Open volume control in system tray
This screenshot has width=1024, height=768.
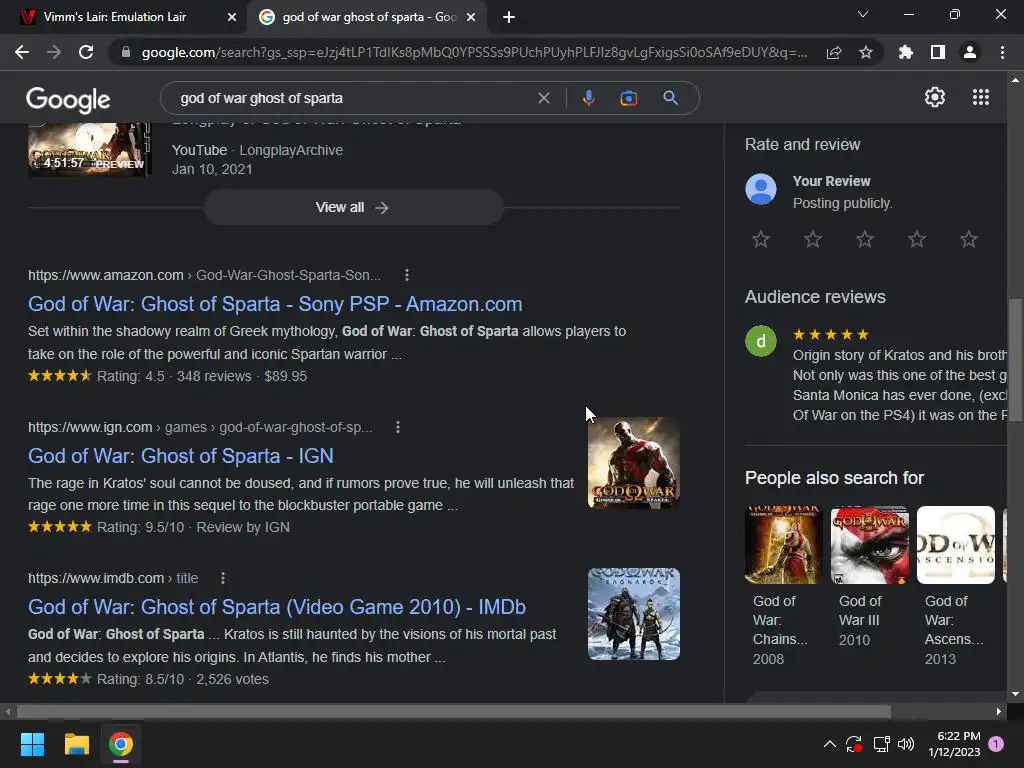click(906, 744)
